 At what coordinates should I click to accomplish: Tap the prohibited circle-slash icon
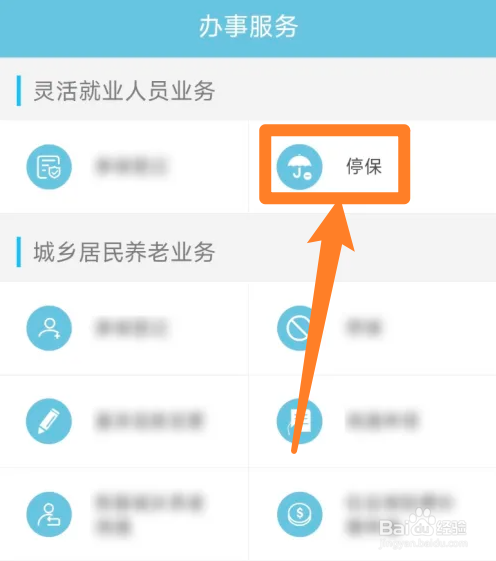pyautogui.click(x=300, y=328)
